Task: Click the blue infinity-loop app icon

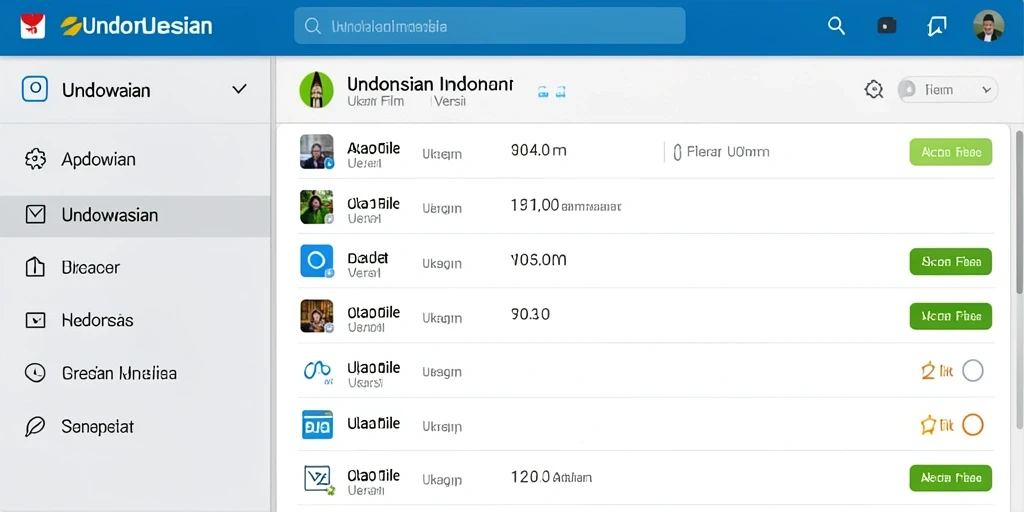Action: (317, 370)
